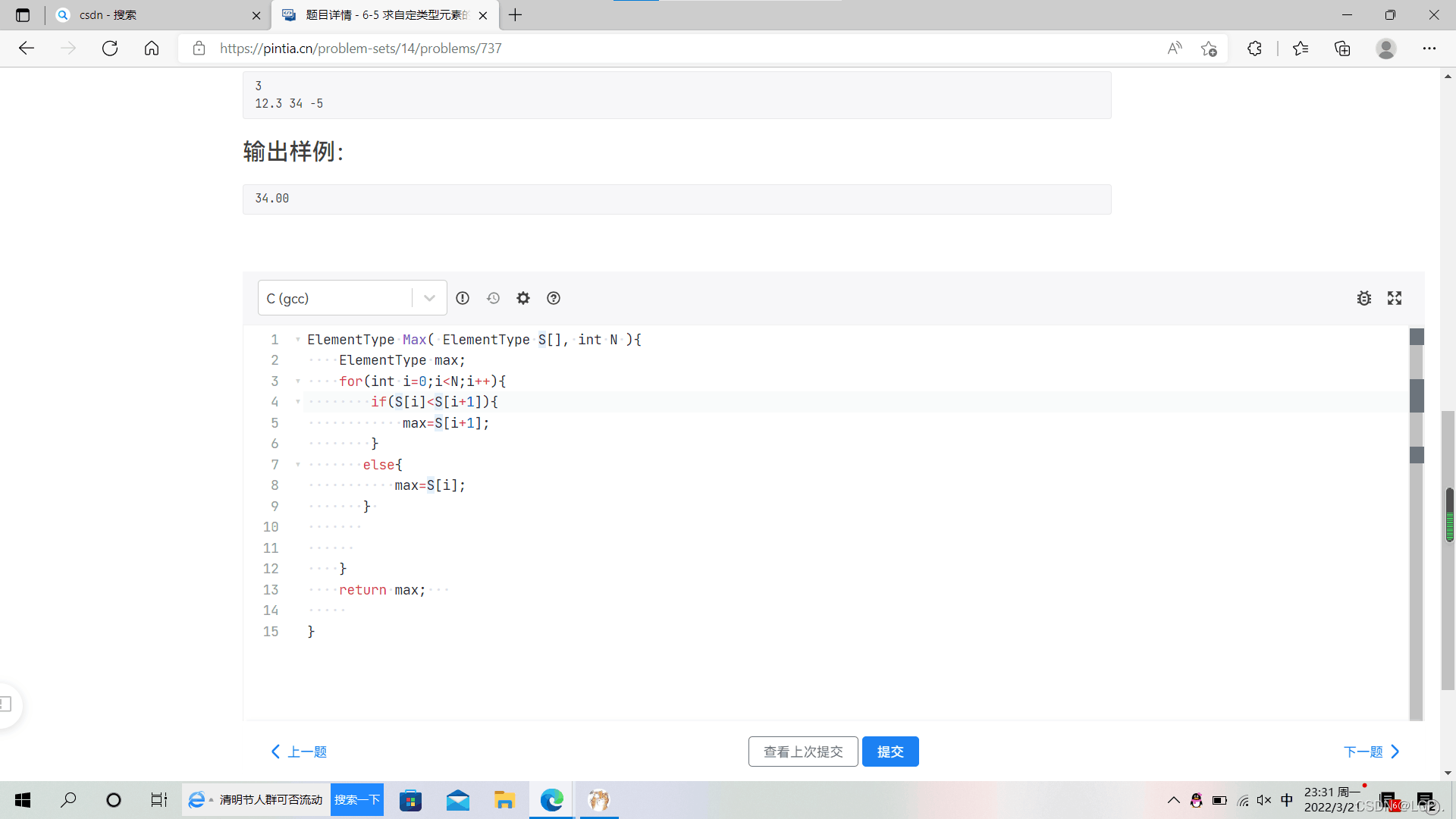Open the settings gear icon in editor
The width and height of the screenshot is (1456, 819).
tap(524, 298)
